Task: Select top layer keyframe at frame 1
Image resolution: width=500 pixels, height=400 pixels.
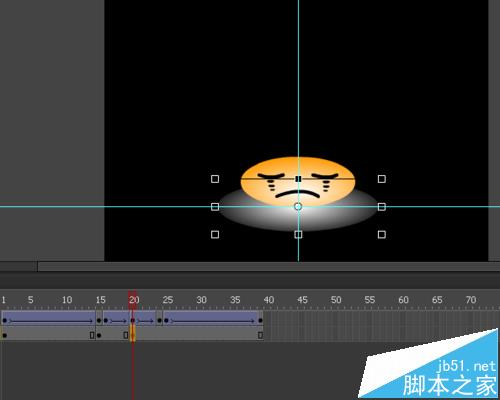Action: pos(5,320)
